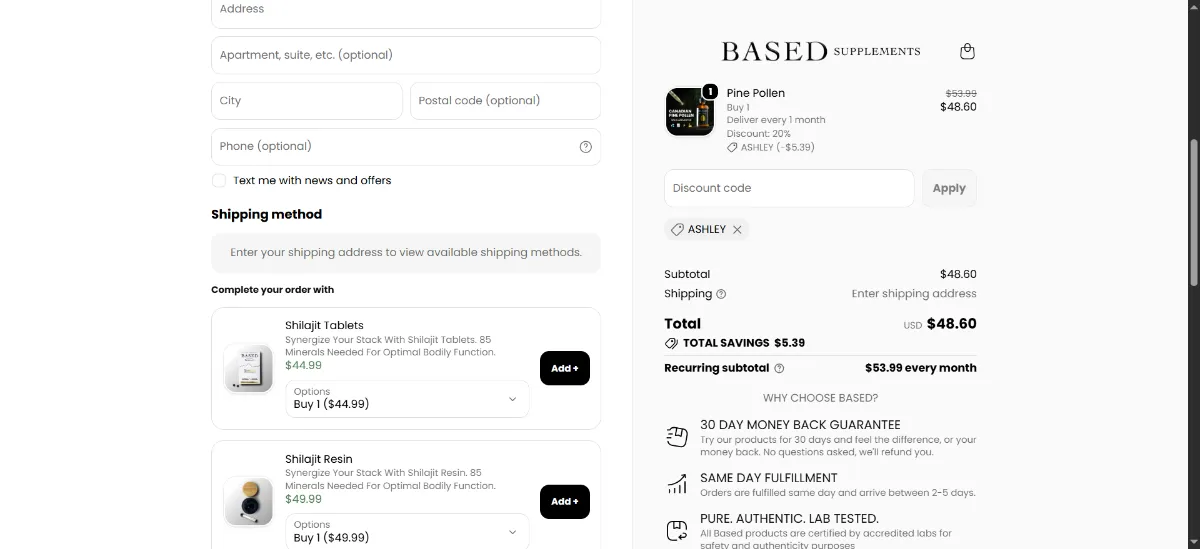The image size is (1200, 549).
Task: Add Shilajit Resin to the order
Action: [565, 501]
